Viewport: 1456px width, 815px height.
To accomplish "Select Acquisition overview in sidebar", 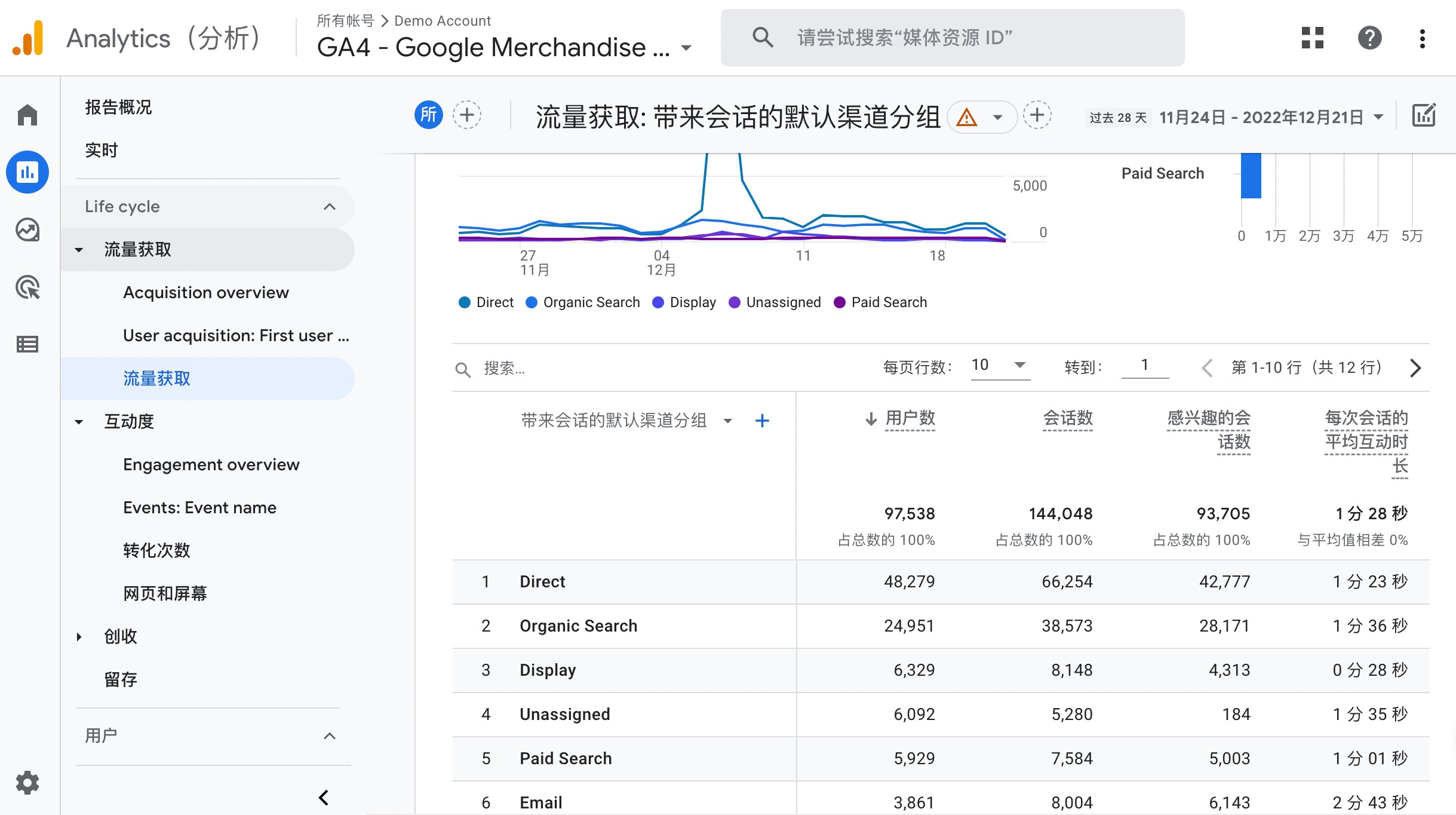I will click(205, 292).
